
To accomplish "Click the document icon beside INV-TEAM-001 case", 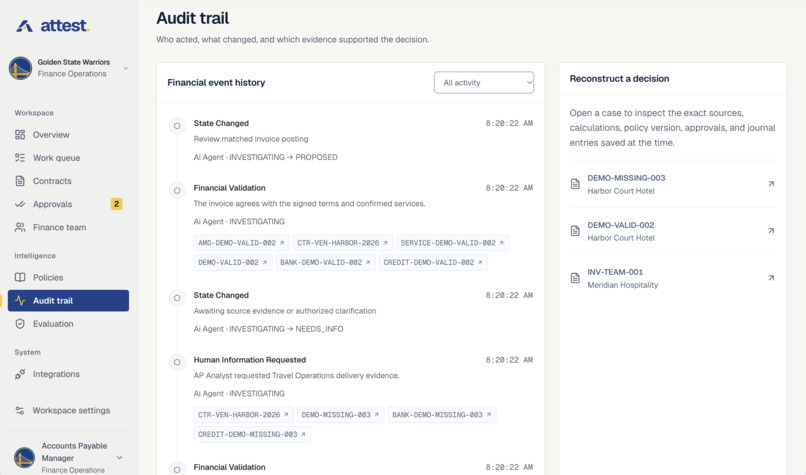I will 575,278.
